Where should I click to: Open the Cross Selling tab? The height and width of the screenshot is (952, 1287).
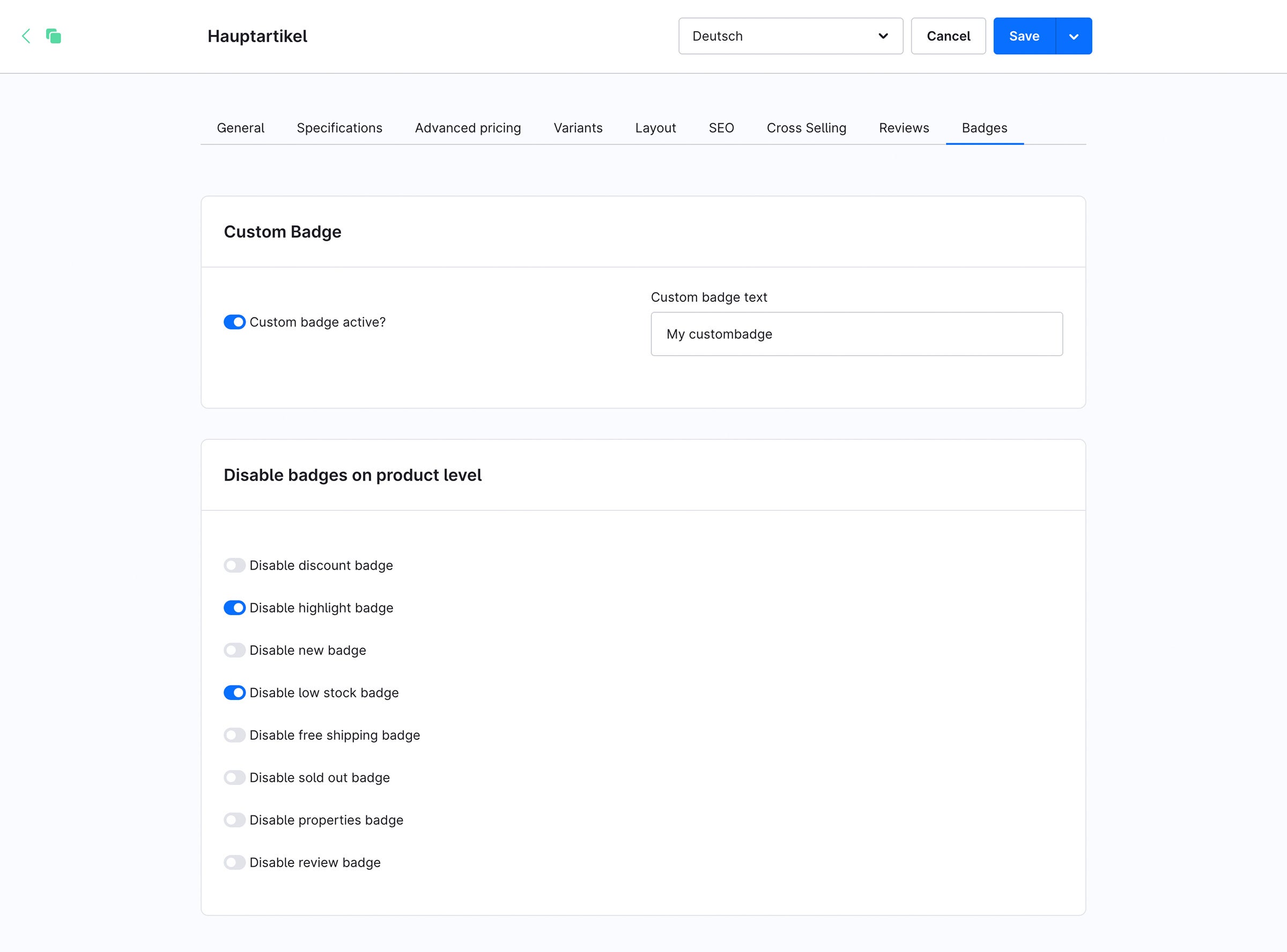(x=806, y=128)
